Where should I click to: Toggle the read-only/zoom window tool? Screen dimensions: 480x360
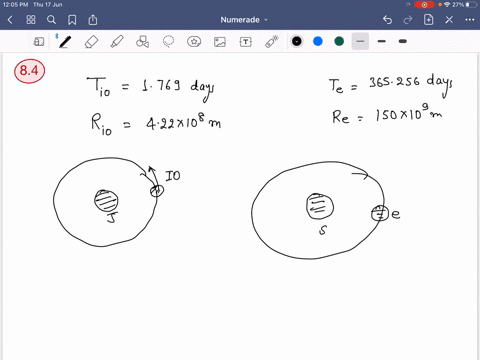click(39, 42)
